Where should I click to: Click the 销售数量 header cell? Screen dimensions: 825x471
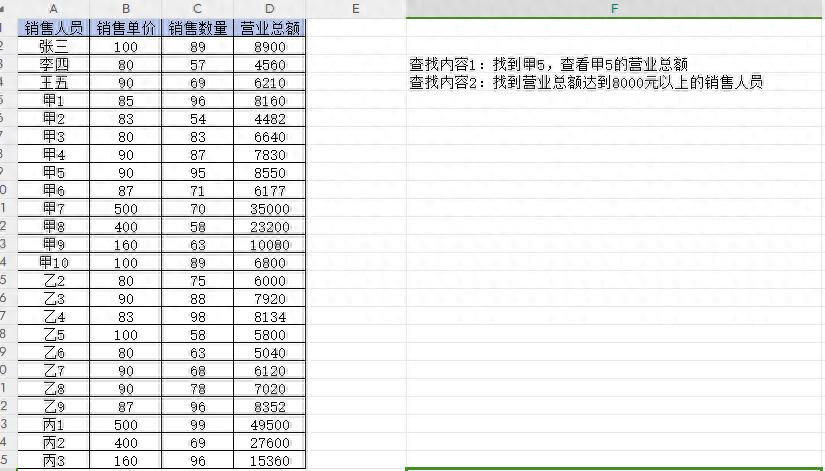197,28
